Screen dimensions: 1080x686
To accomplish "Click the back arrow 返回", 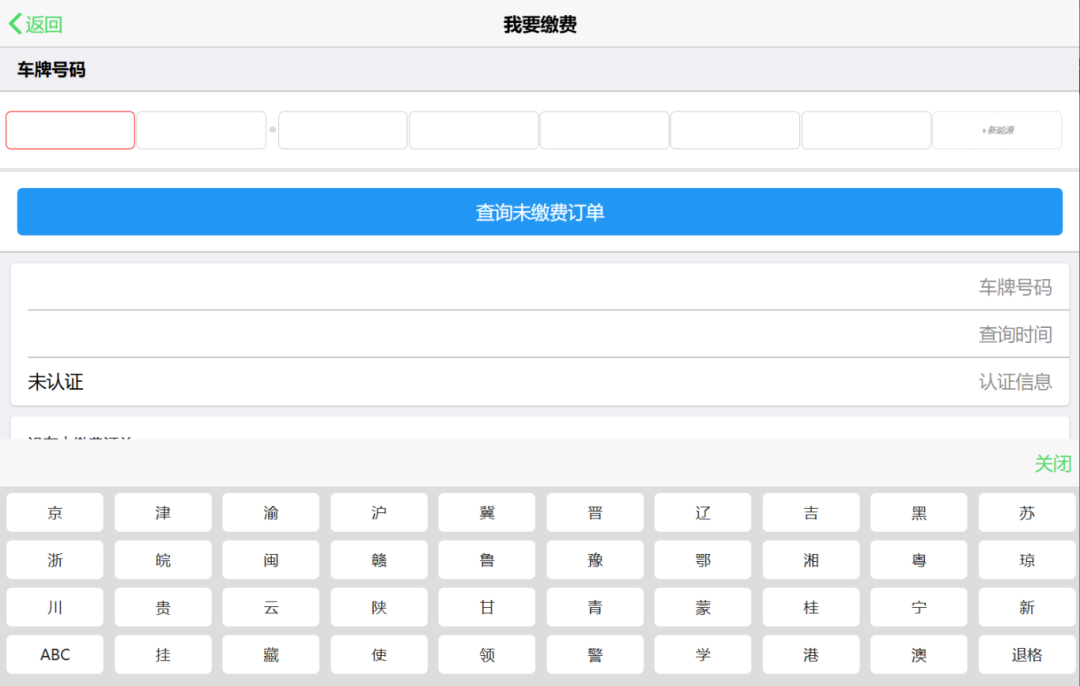I will point(36,25).
